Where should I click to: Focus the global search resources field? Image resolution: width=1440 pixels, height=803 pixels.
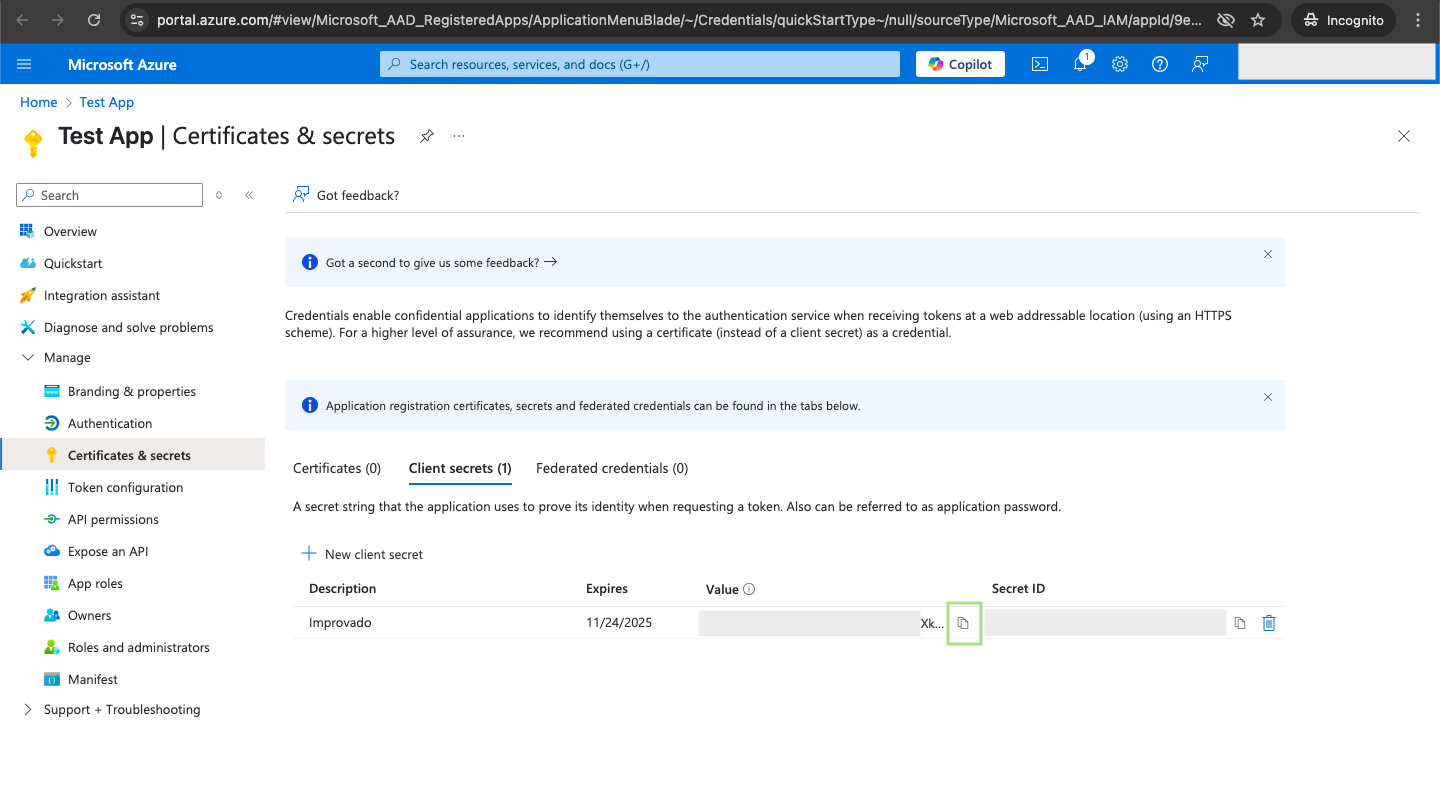[640, 64]
